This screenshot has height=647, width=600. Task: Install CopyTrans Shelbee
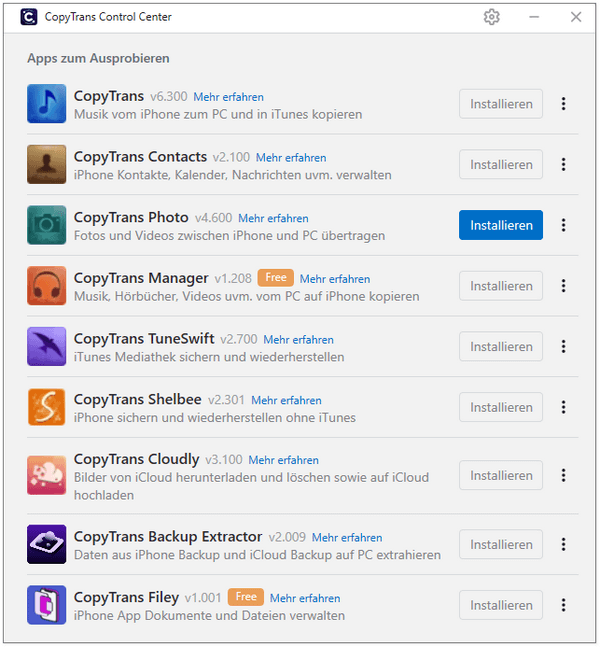pos(501,407)
